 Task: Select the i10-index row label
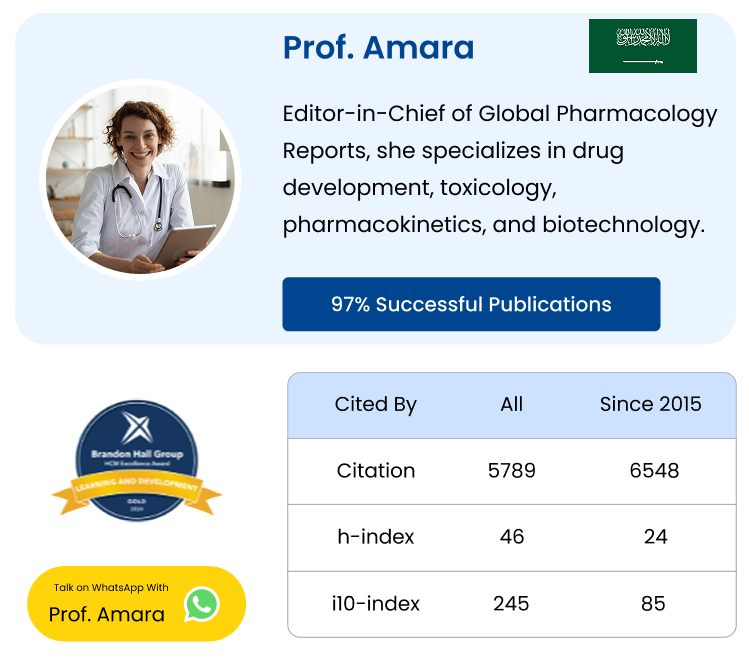click(x=375, y=603)
